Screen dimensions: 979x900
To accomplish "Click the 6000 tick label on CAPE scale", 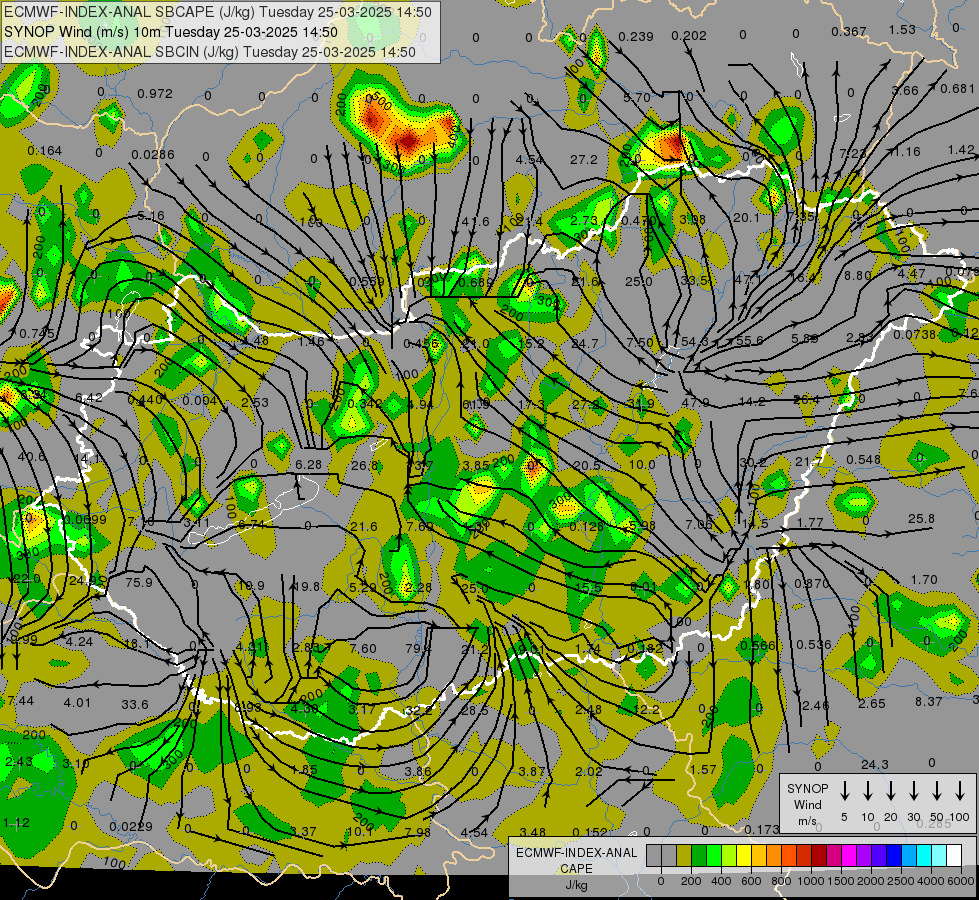I will pyautogui.click(x=960, y=881).
